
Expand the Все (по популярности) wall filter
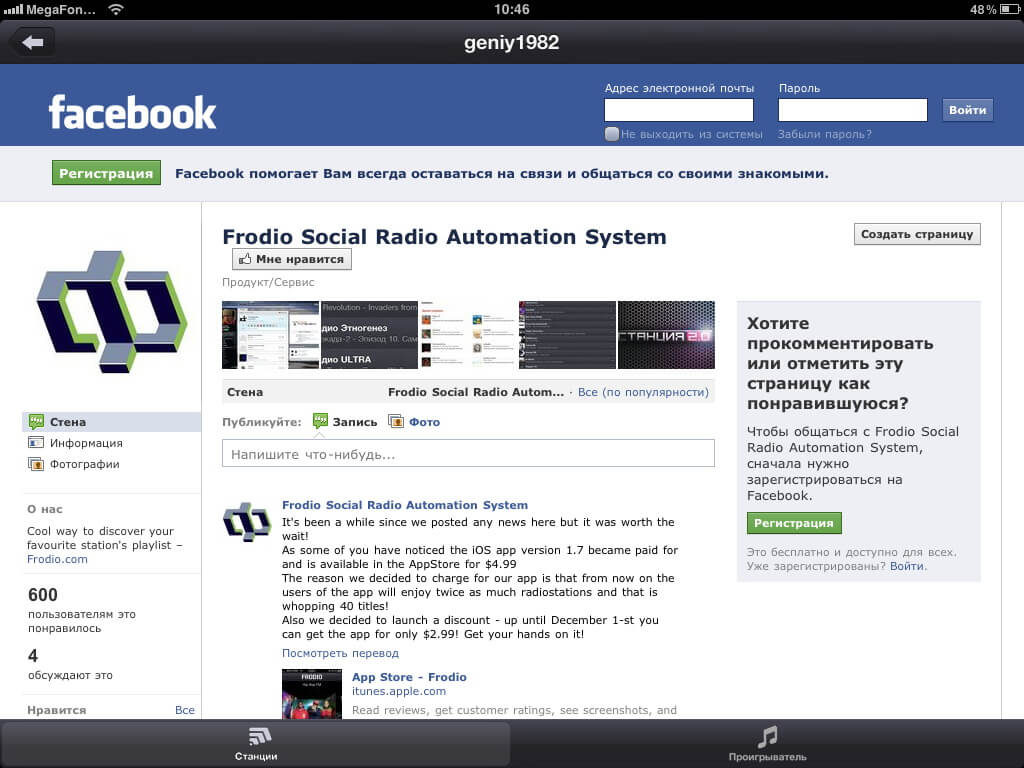tap(643, 392)
